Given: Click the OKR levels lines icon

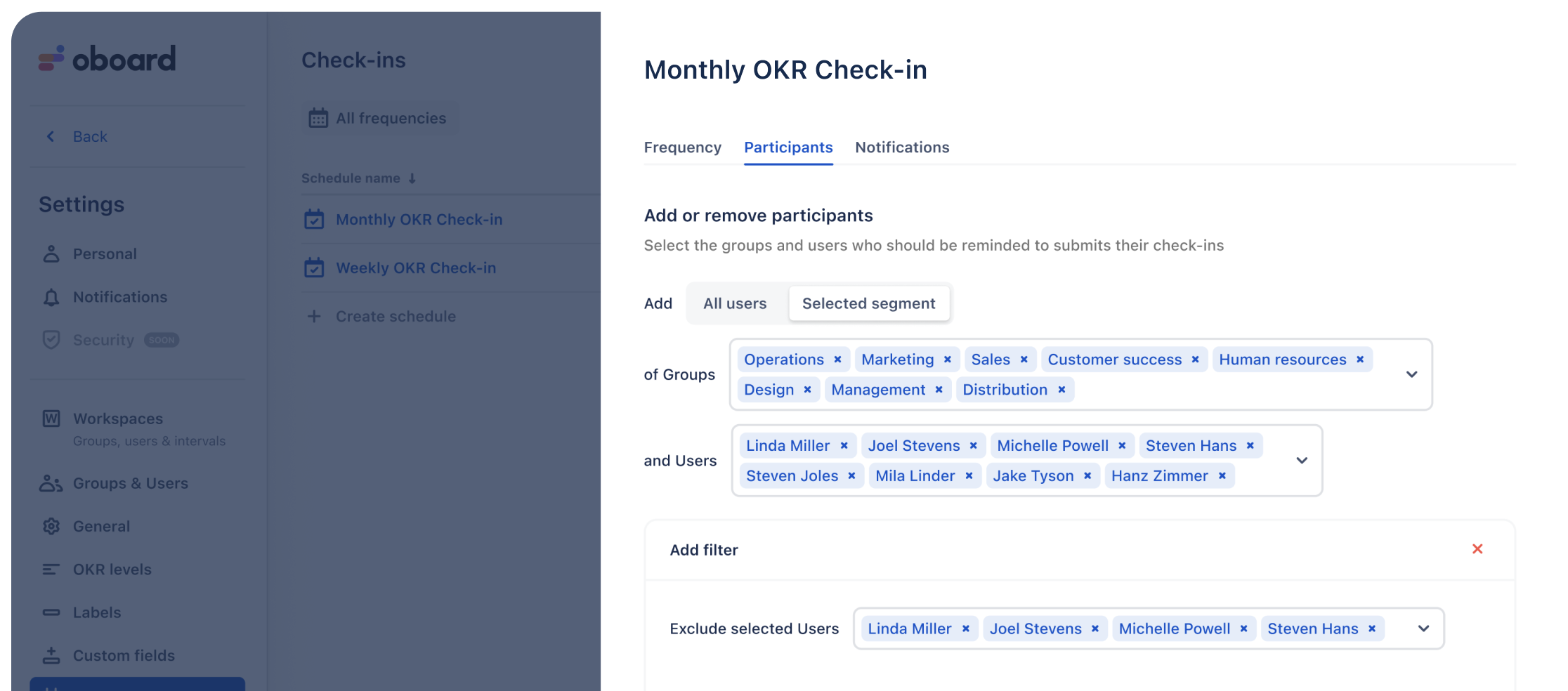Looking at the screenshot, I should point(51,570).
